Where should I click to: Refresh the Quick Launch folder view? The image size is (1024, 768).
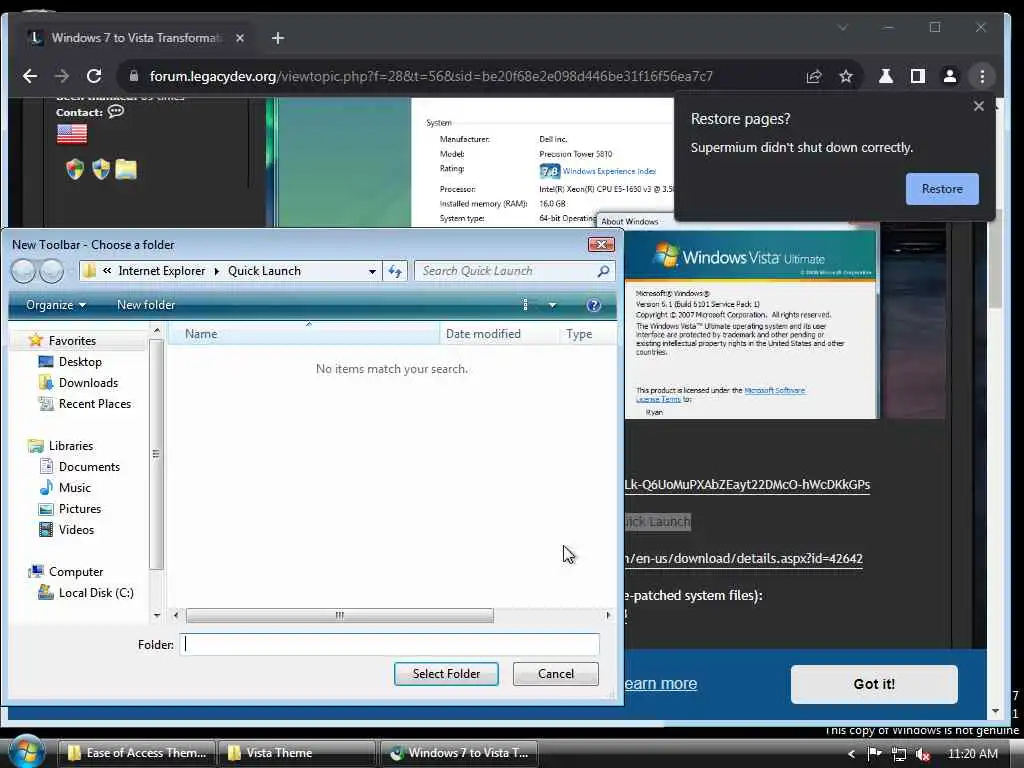(x=395, y=271)
